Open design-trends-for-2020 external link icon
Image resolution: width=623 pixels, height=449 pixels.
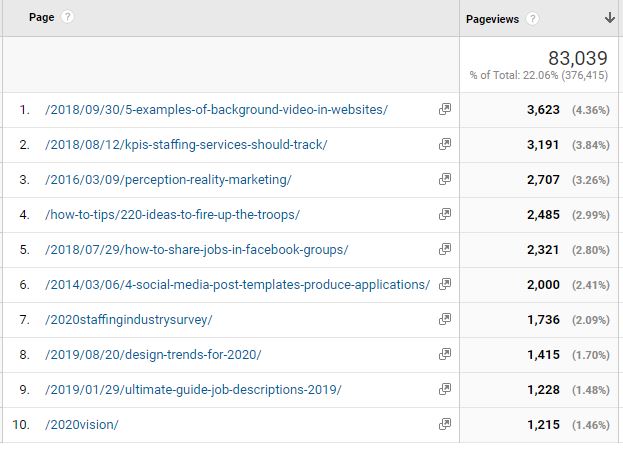pyautogui.click(x=445, y=354)
